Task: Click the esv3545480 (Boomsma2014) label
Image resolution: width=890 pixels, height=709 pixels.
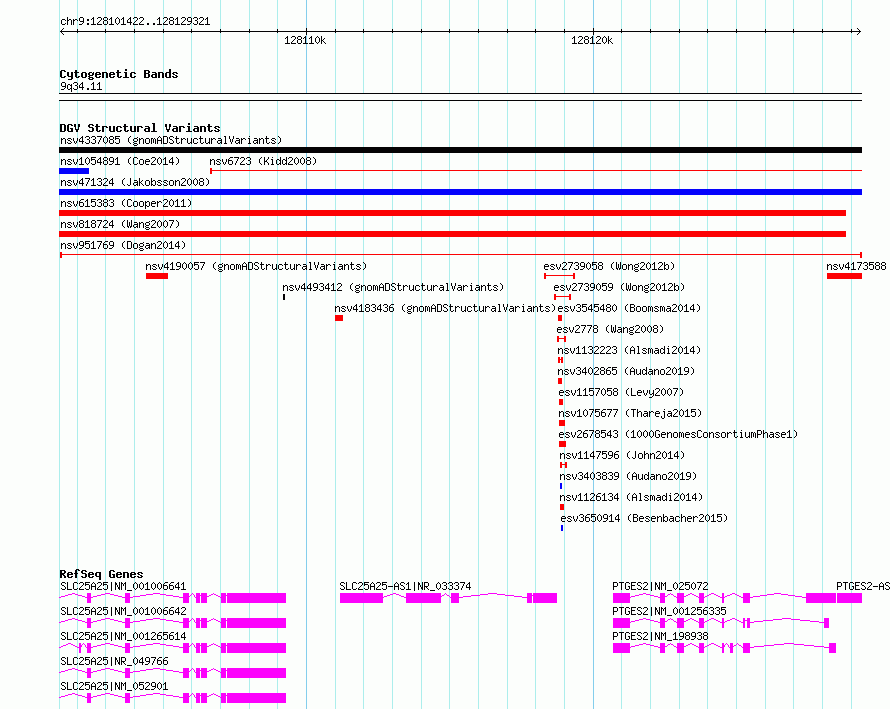Action: tap(629, 308)
